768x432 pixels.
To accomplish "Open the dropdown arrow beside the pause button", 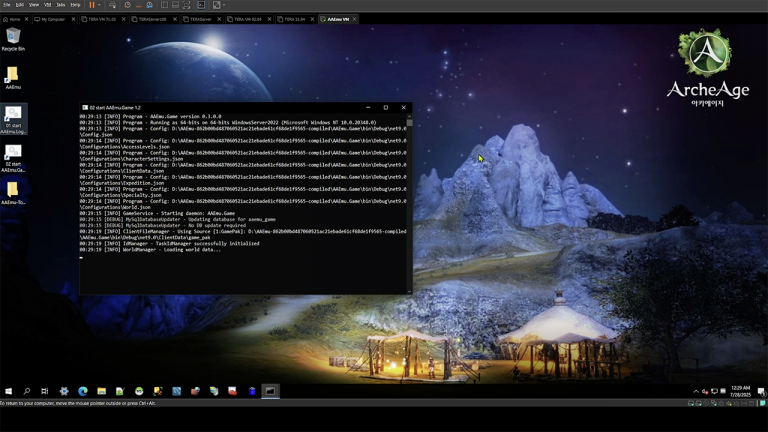I will 99,5.
